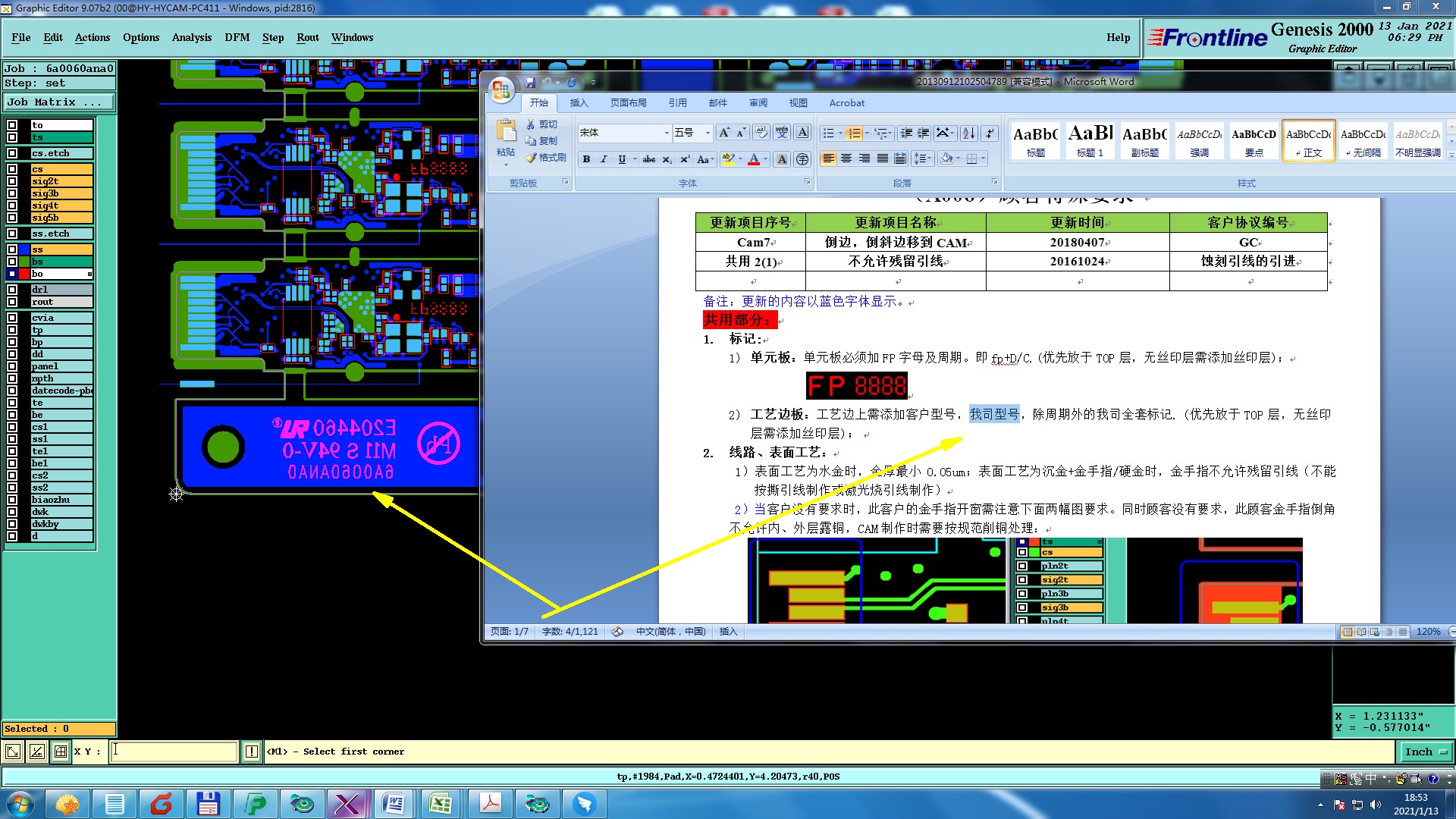
Task: Open the DFM menu
Action: [x=237, y=37]
